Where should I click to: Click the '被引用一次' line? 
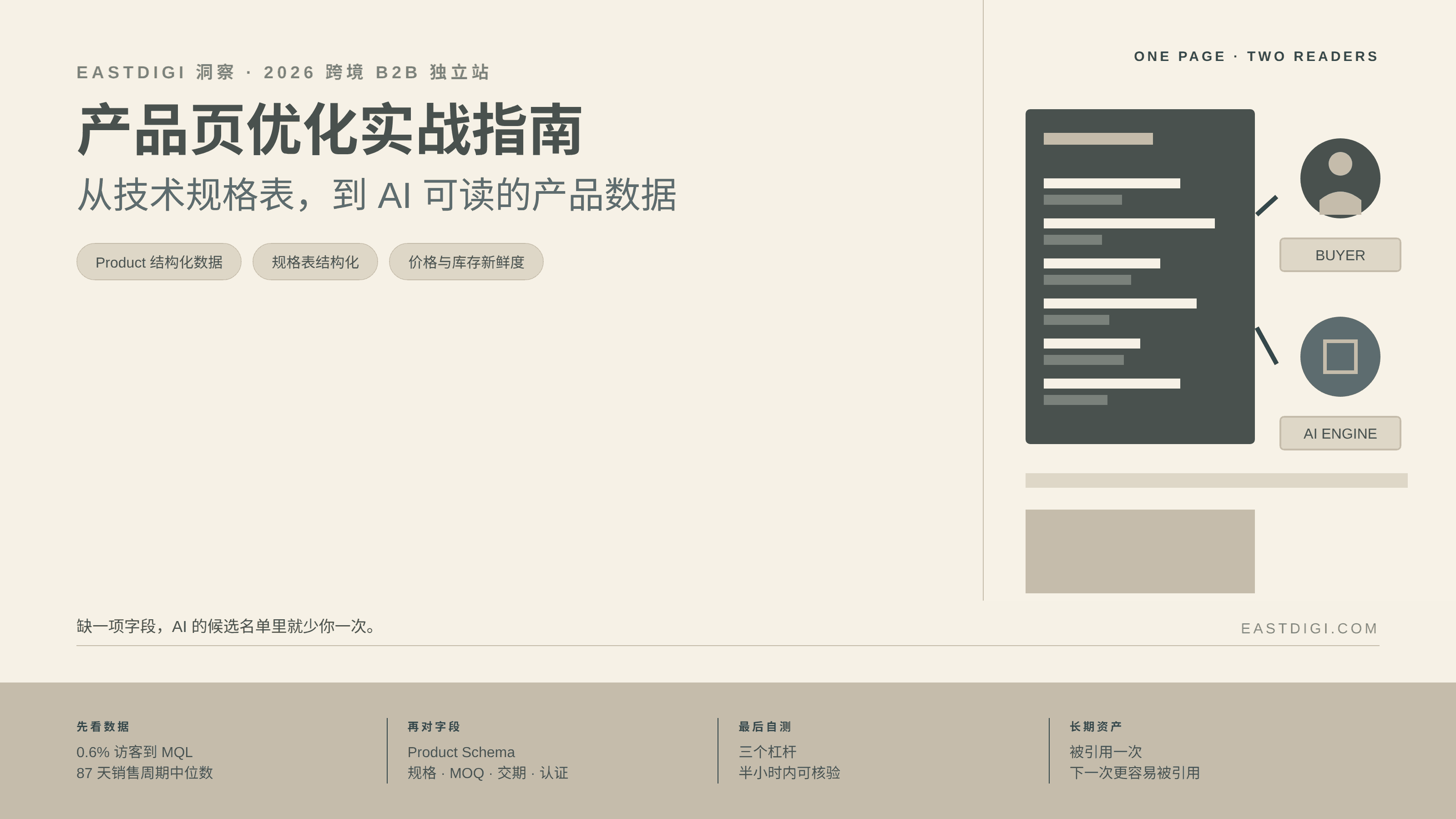point(1106,752)
